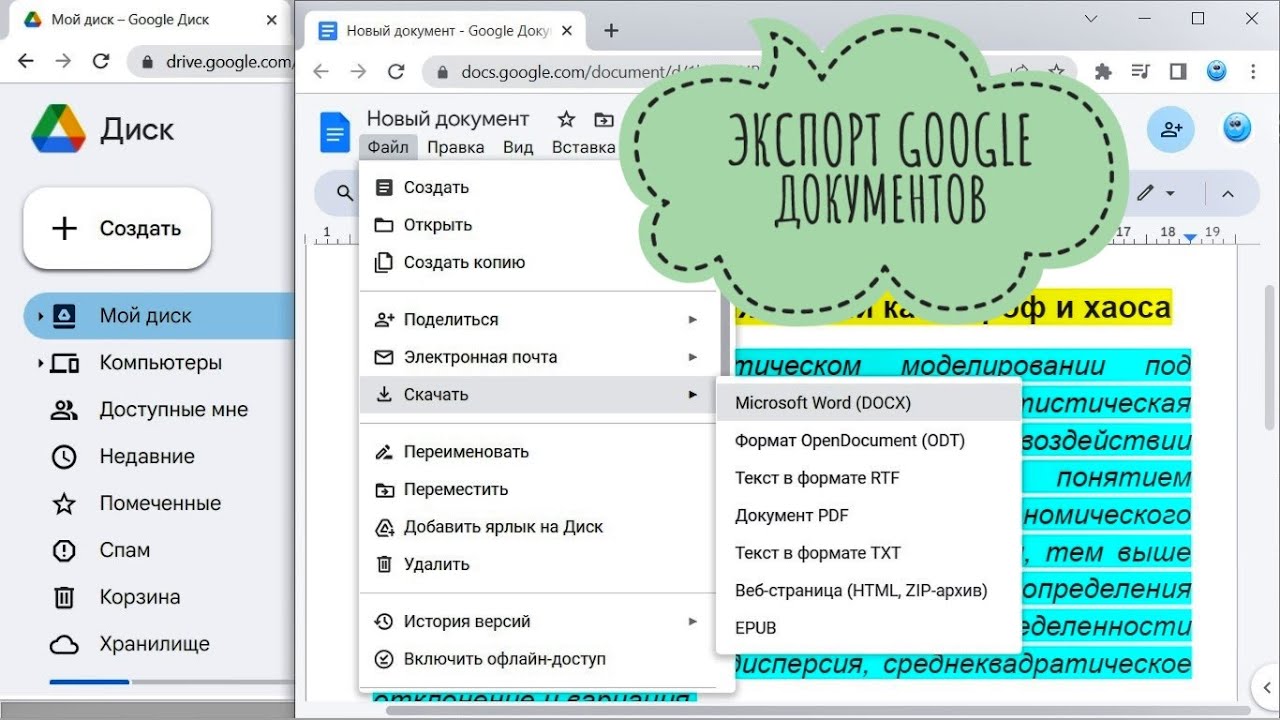The height and width of the screenshot is (720, 1280).
Task: Open Компьютеры in the Drive sidebar
Action: pyautogui.click(x=160, y=363)
